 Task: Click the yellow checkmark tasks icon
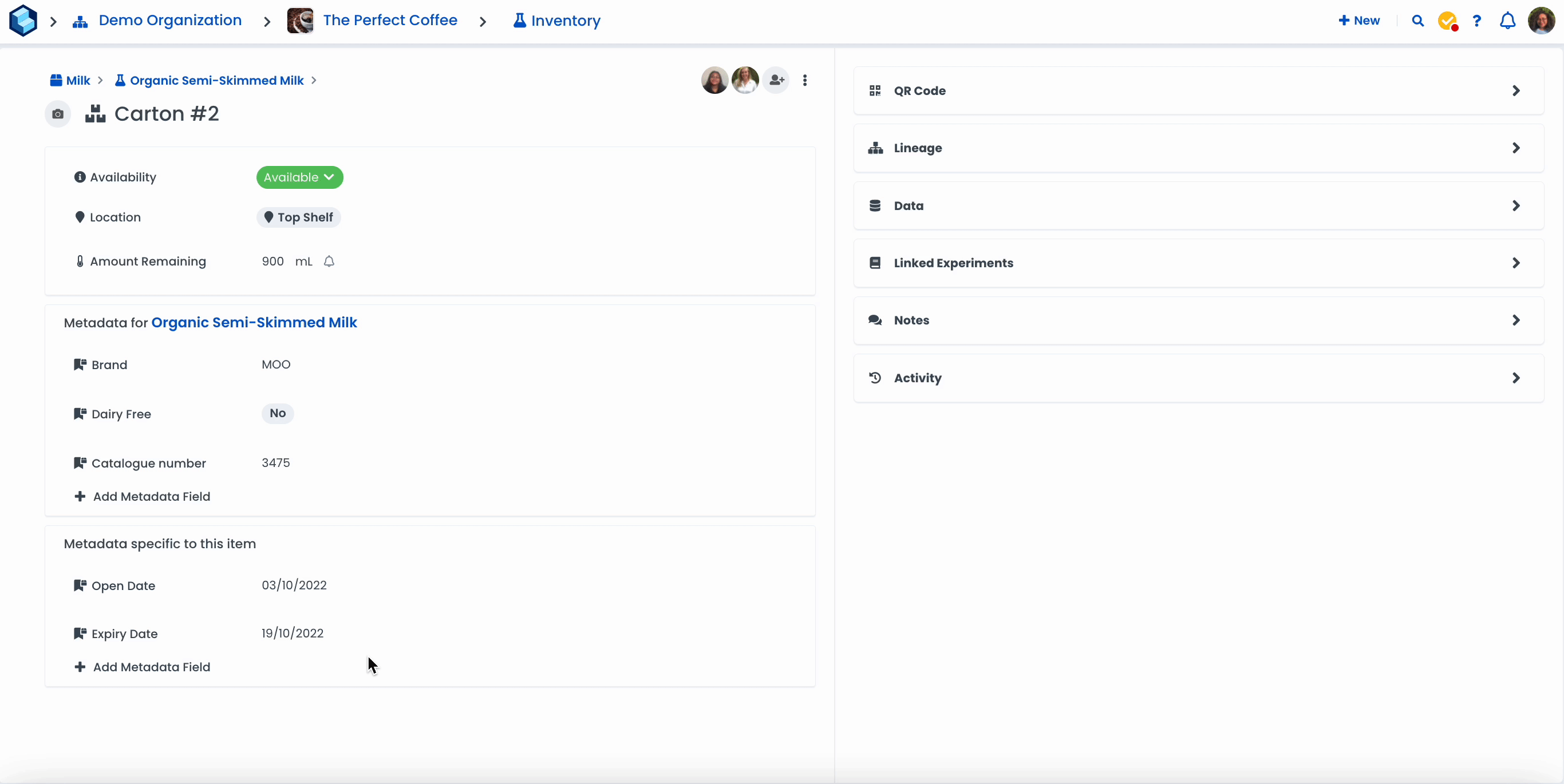1447,21
